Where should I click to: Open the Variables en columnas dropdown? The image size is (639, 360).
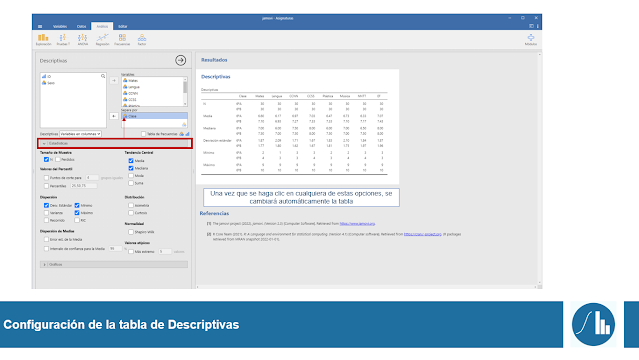pos(80,134)
